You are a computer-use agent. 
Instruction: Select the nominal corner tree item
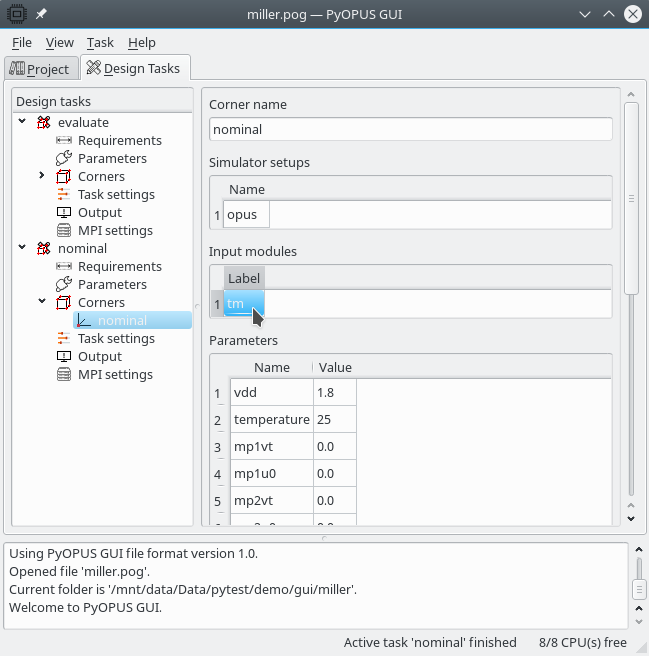122,321
